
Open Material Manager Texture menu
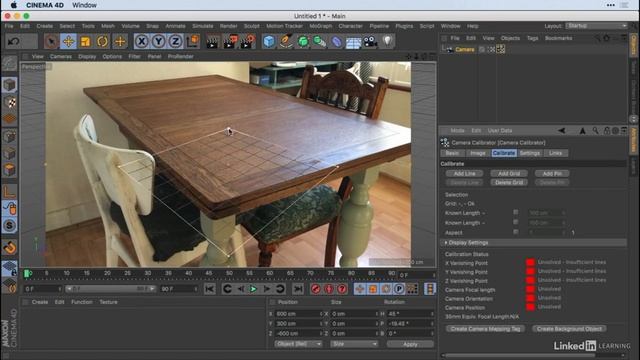108,302
